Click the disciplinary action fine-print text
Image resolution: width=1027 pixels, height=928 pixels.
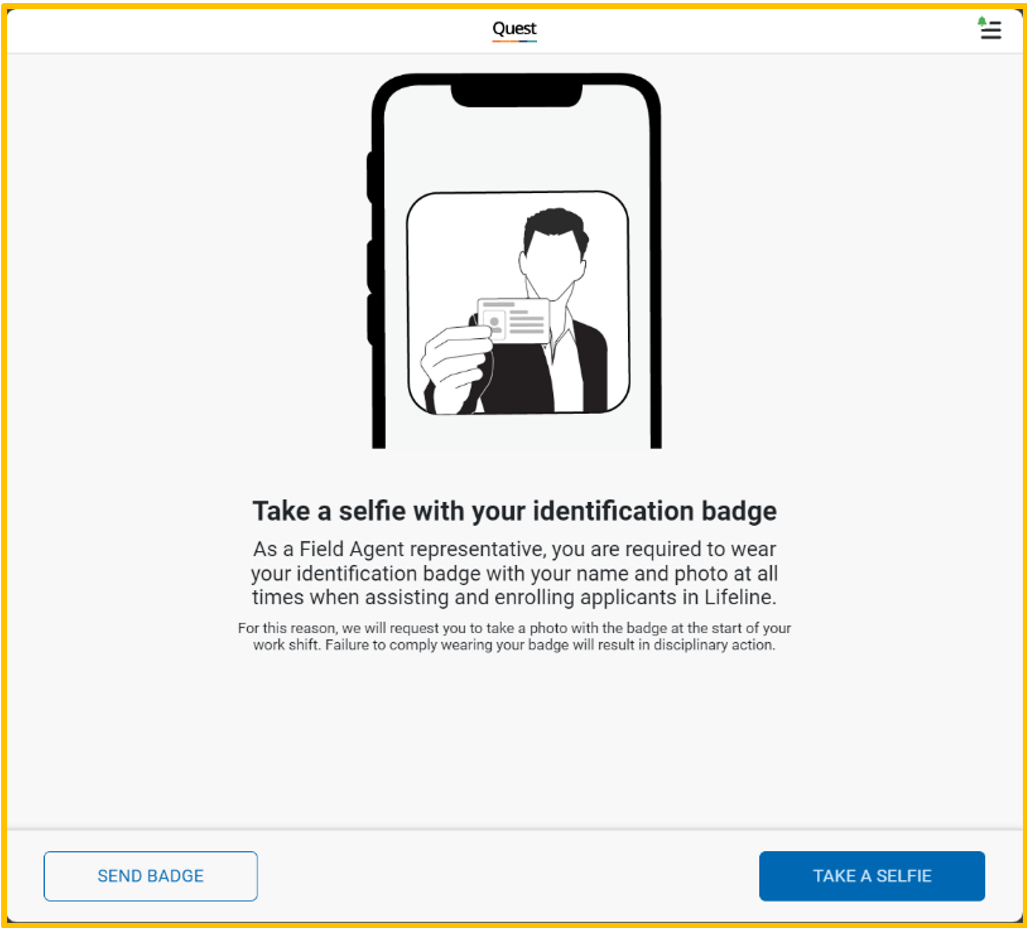point(515,637)
